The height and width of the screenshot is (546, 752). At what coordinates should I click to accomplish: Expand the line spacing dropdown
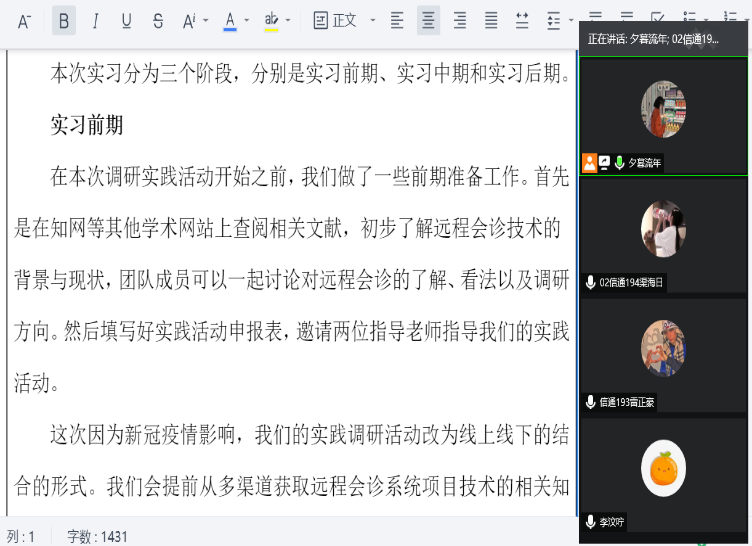click(x=569, y=20)
